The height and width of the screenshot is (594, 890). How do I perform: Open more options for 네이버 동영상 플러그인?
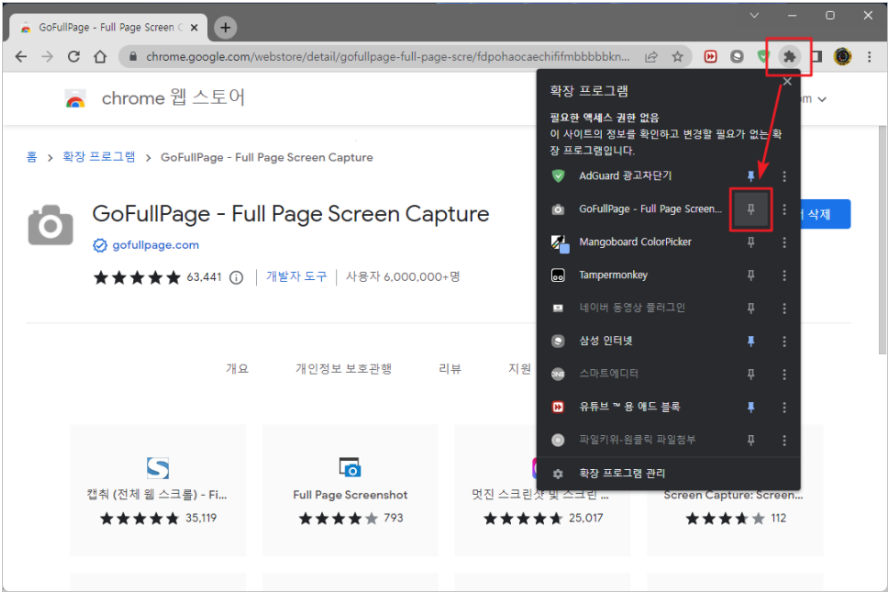coord(784,308)
